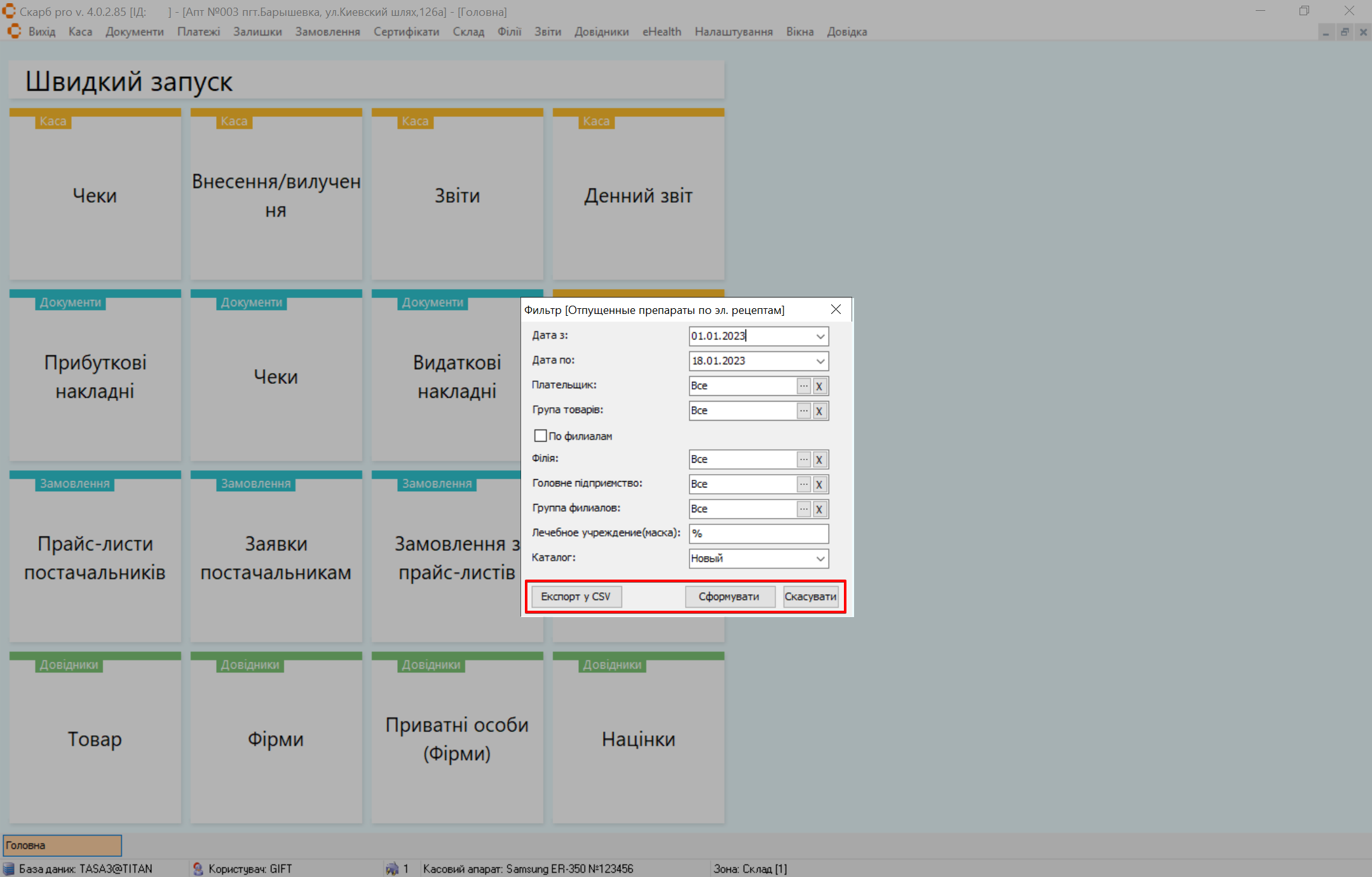Expand the Дата з date dropdown

[820, 336]
